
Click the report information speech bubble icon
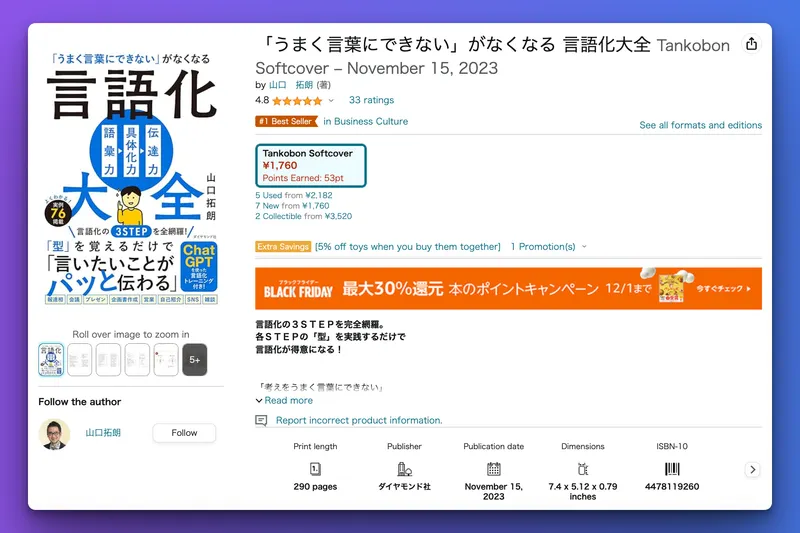pyautogui.click(x=261, y=420)
